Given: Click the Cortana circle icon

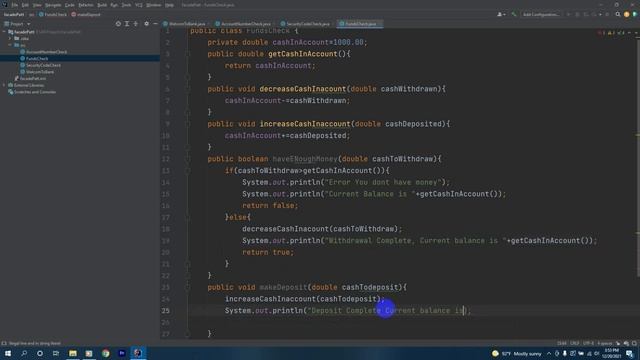Looking at the screenshot, I should [40, 353].
